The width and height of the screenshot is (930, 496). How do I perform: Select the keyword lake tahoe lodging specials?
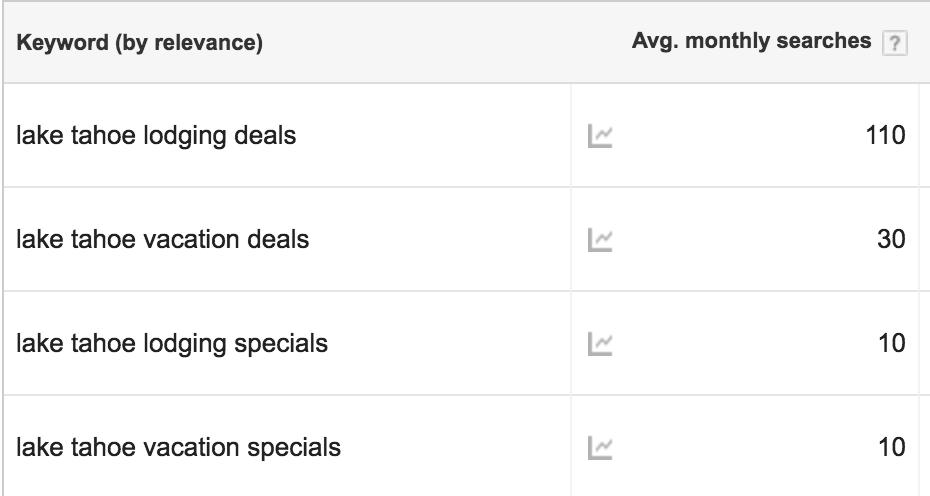[172, 344]
